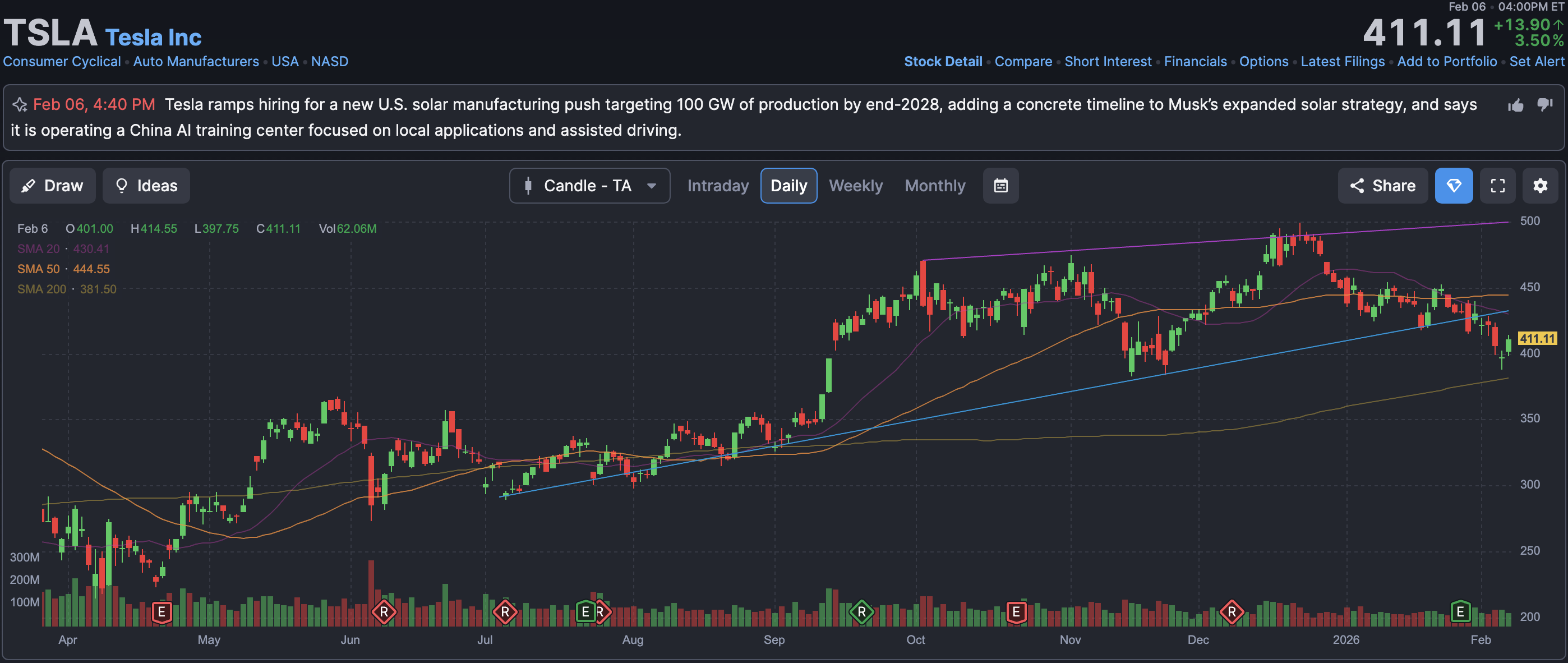Click the Draw button
This screenshot has height=663, width=1568.
[x=52, y=186]
